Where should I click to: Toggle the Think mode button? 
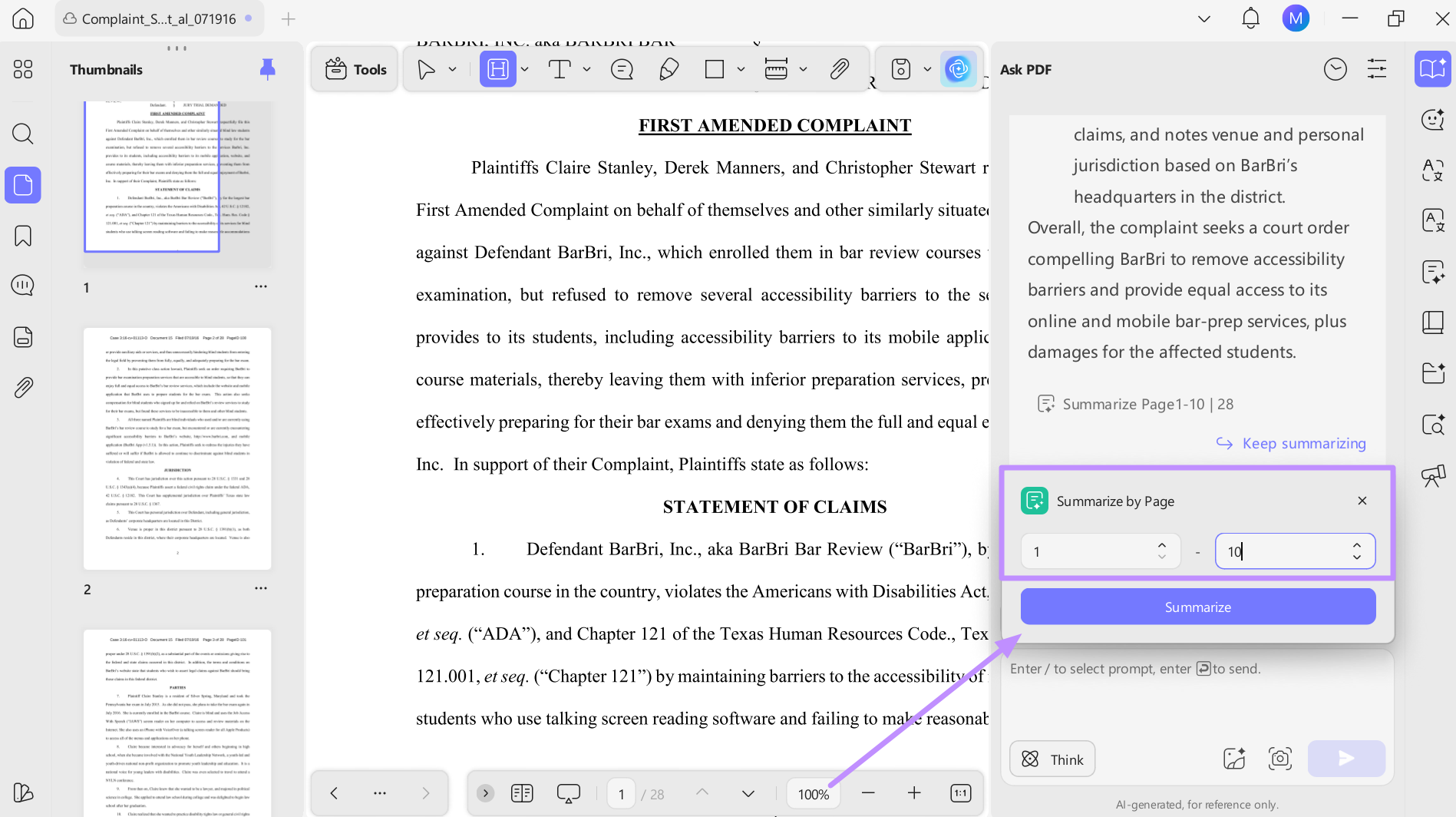click(1052, 759)
